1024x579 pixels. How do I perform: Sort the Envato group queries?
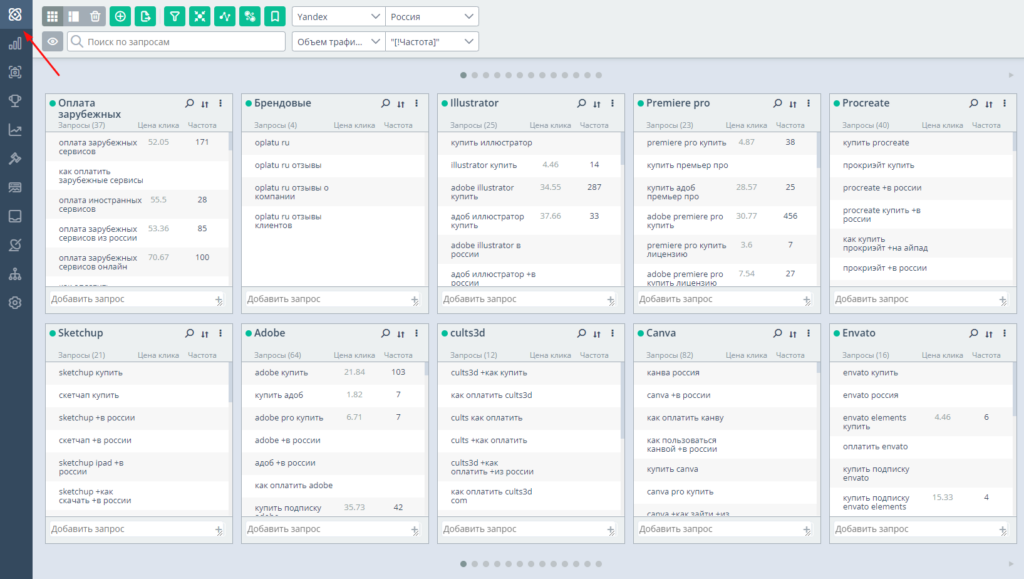989,334
